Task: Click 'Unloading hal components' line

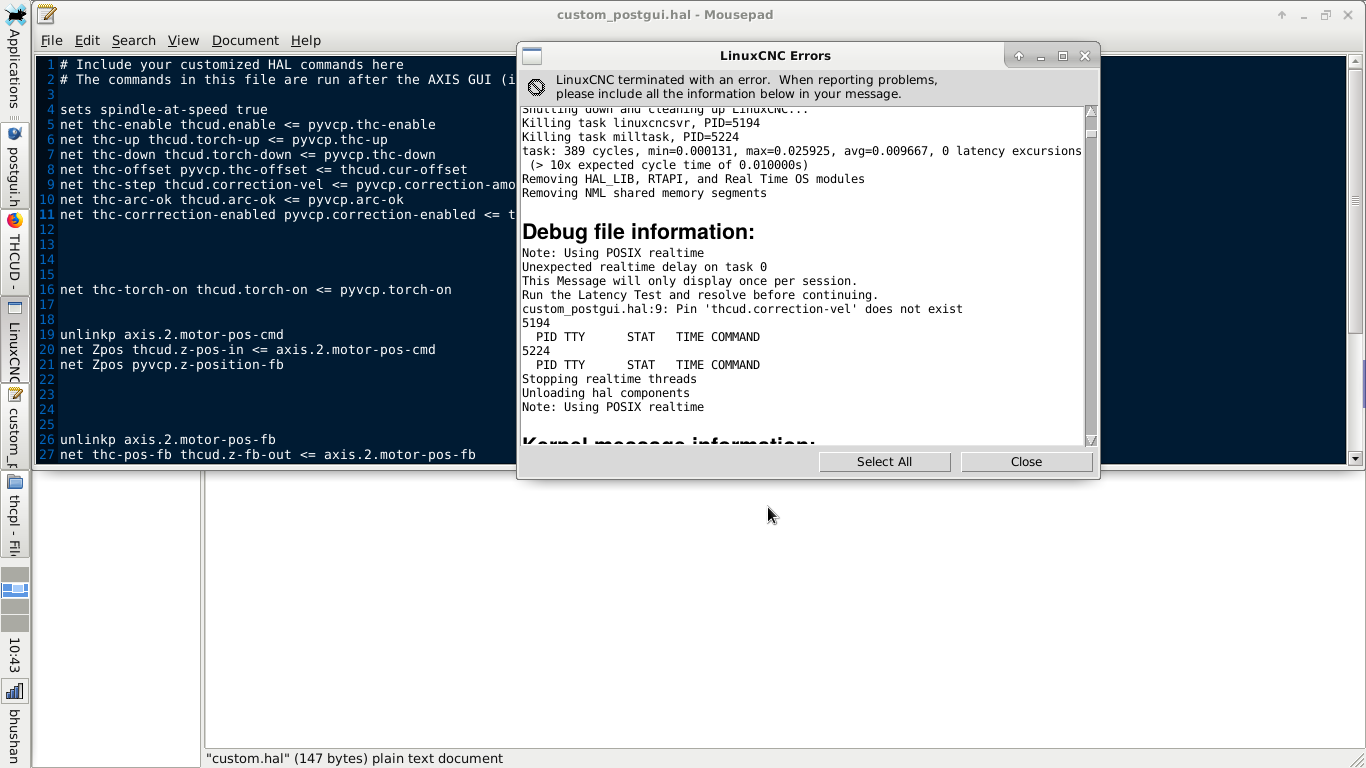Action: coord(606,393)
